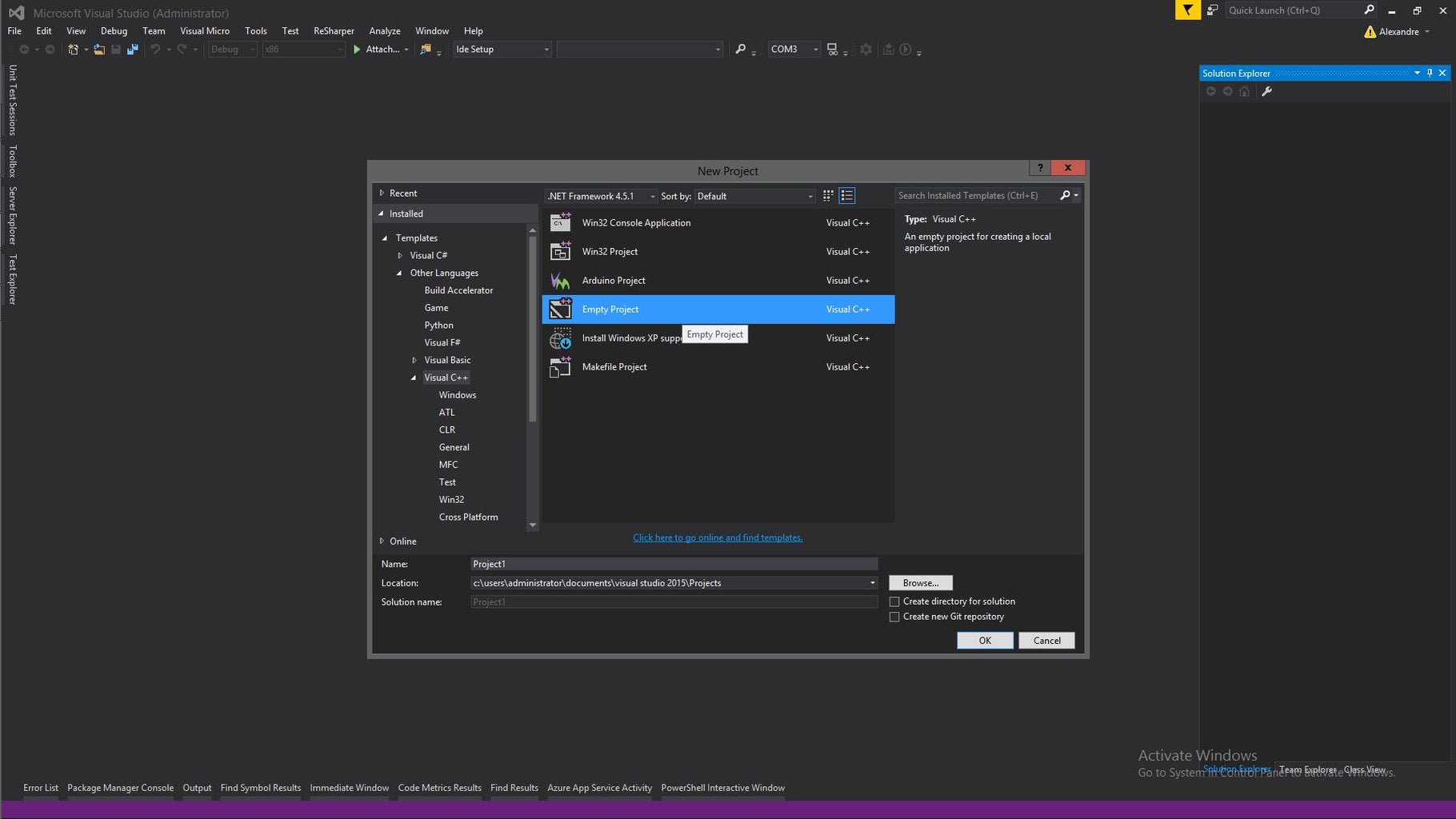Click the Save toolbar icon
This screenshot has width=1456, height=819.
click(x=115, y=49)
